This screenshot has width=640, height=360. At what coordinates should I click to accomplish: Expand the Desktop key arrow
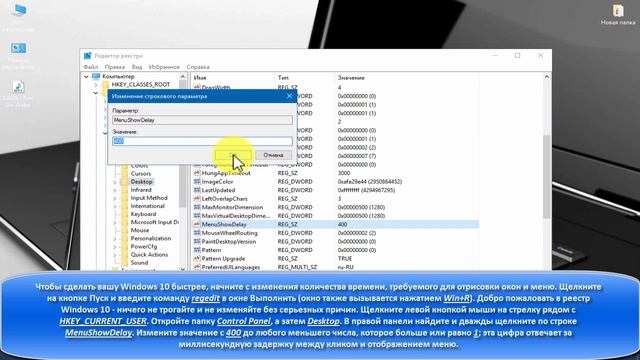115,182
